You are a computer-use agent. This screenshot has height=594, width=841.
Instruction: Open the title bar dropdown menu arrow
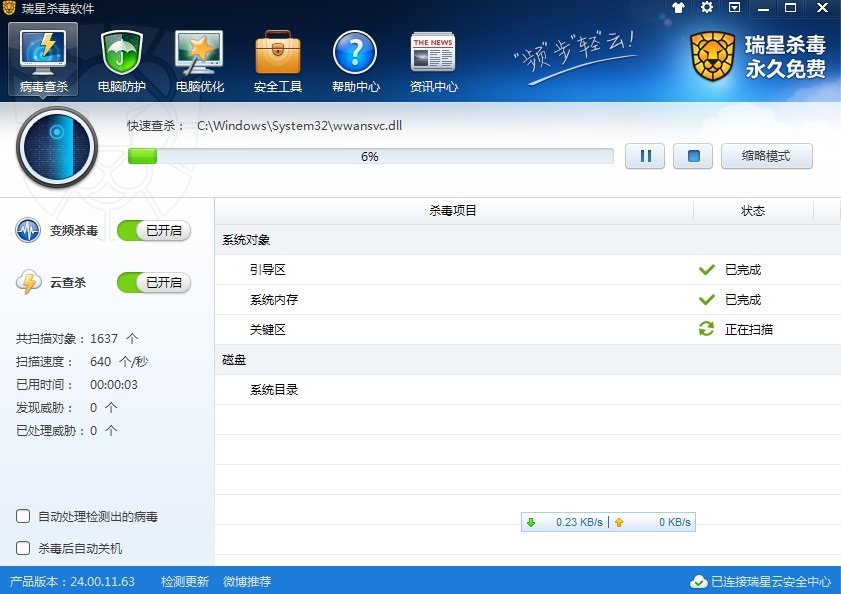click(x=735, y=8)
